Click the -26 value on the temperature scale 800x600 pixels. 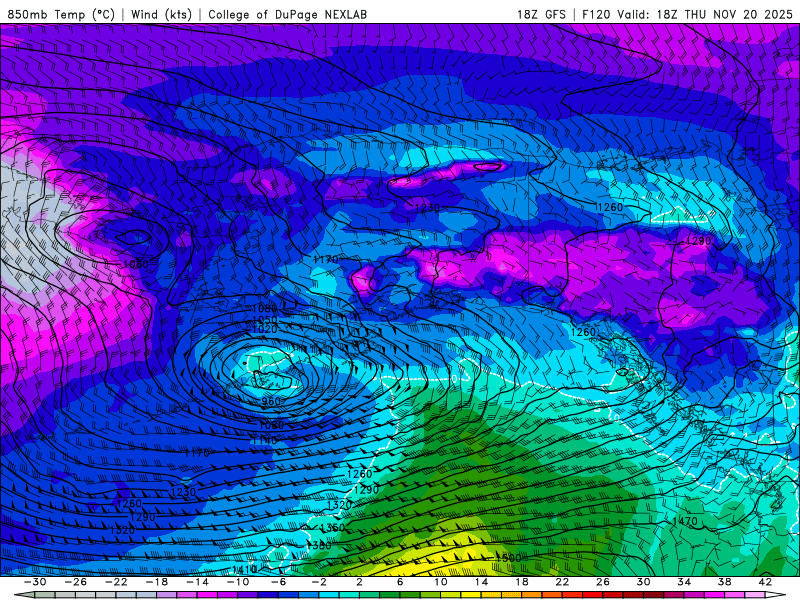coord(76,582)
